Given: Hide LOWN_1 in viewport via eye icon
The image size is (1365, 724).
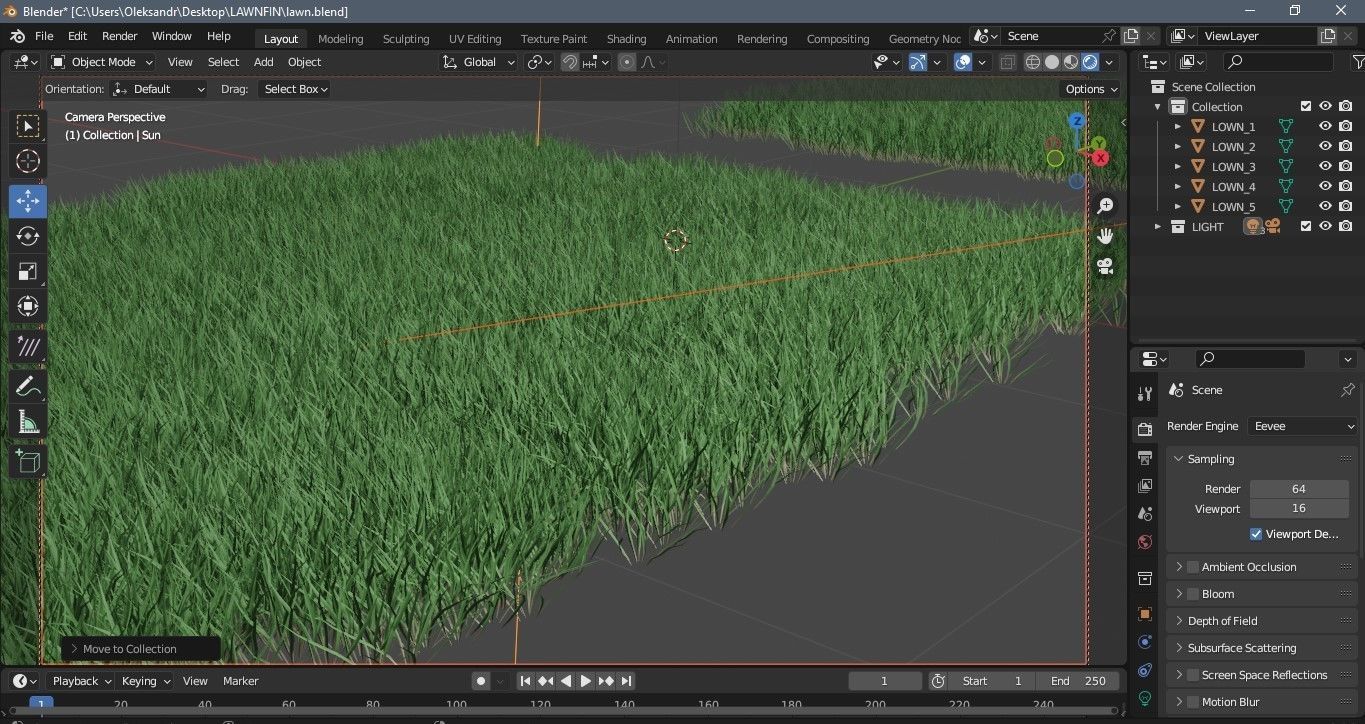Looking at the screenshot, I should click(1325, 127).
